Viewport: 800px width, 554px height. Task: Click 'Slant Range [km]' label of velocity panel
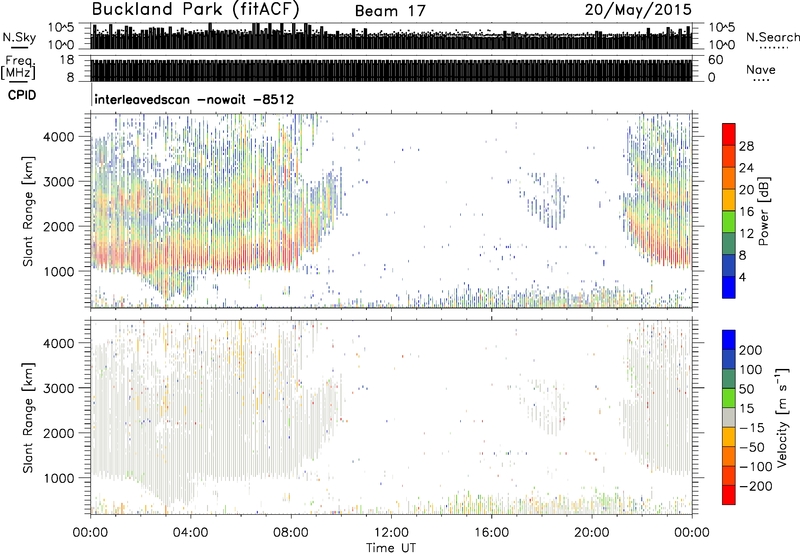coord(28,418)
